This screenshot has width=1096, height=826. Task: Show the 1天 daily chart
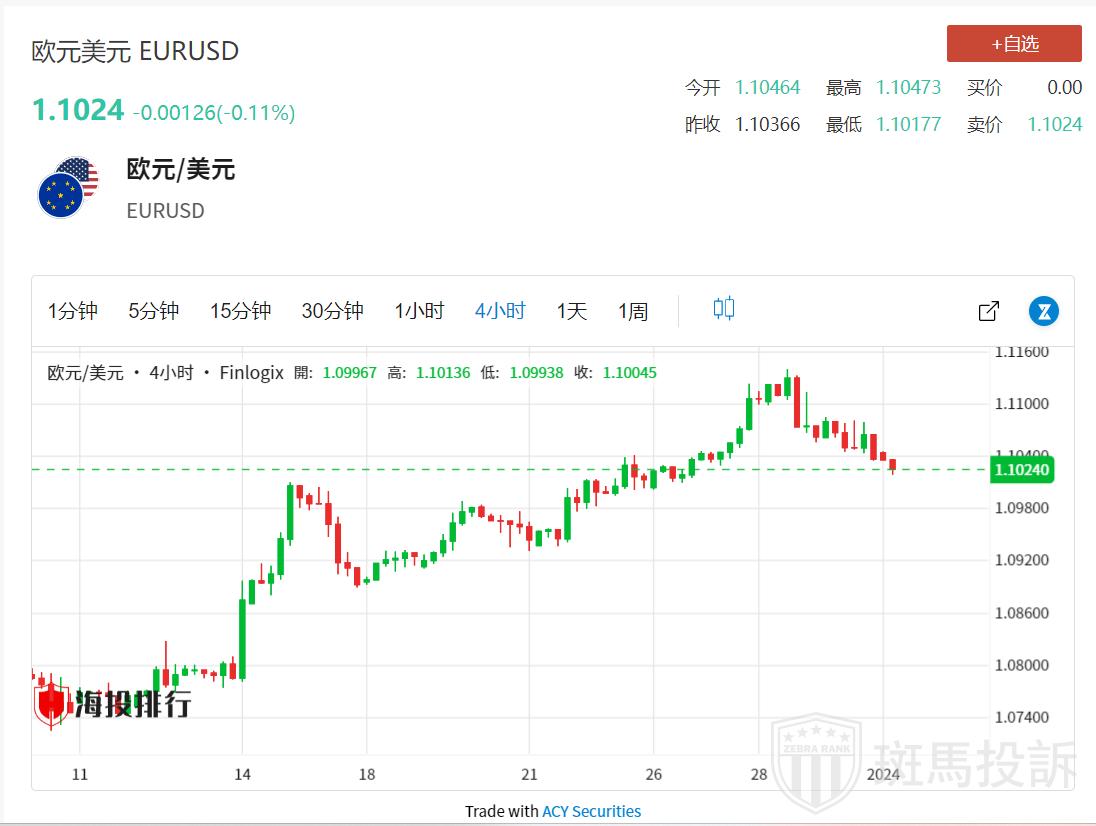coord(572,311)
